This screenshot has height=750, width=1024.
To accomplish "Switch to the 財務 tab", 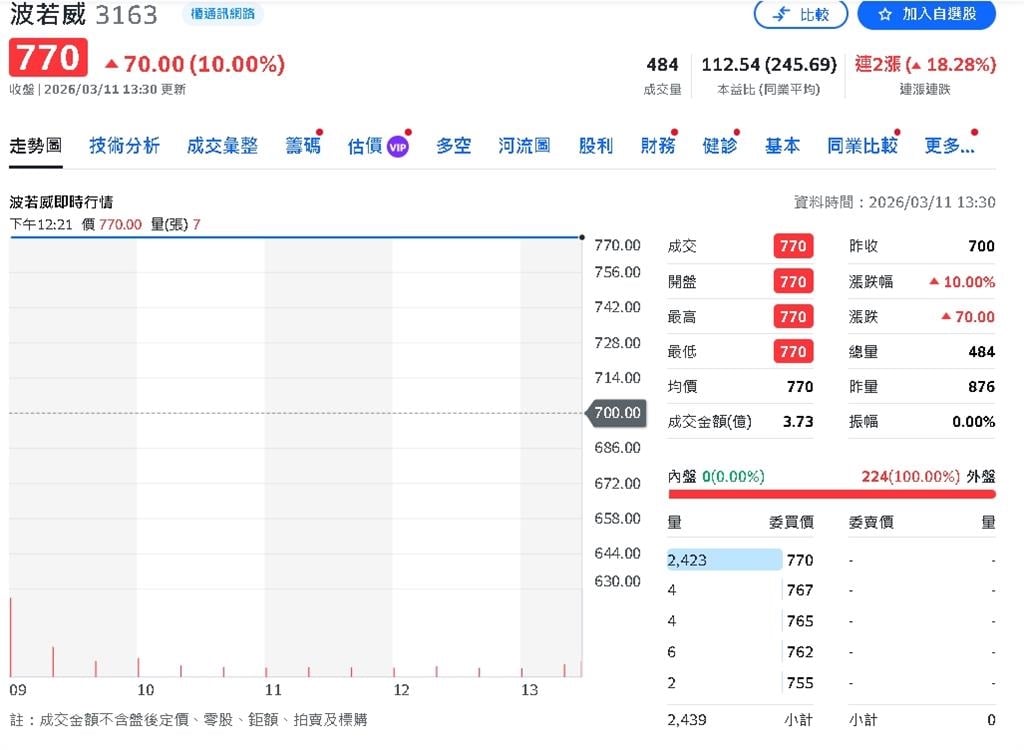I will [657, 145].
